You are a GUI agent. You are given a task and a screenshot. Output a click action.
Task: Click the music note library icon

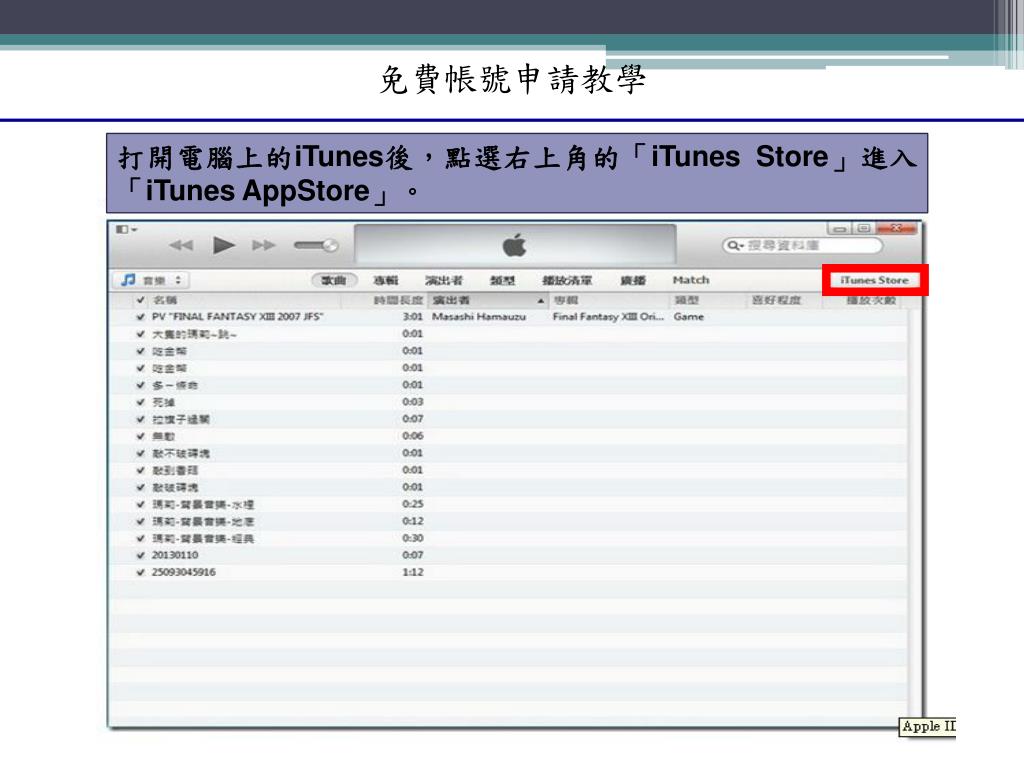[x=128, y=280]
